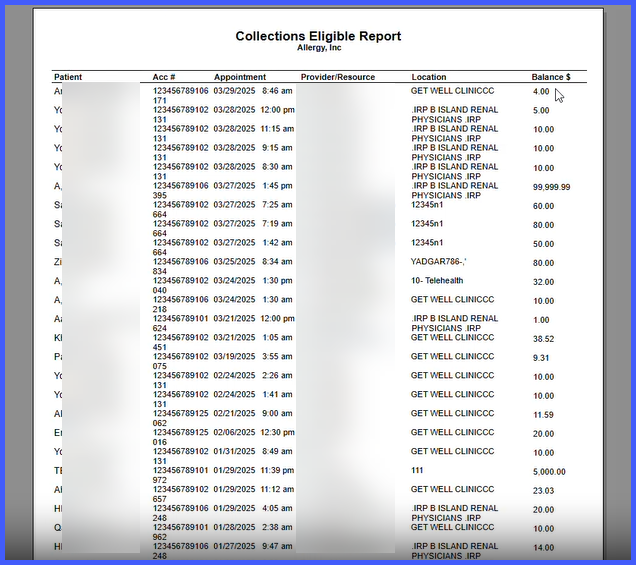Screen dimensions: 636x565
Task: Select the 14.00 balance value
Action: 544,548
